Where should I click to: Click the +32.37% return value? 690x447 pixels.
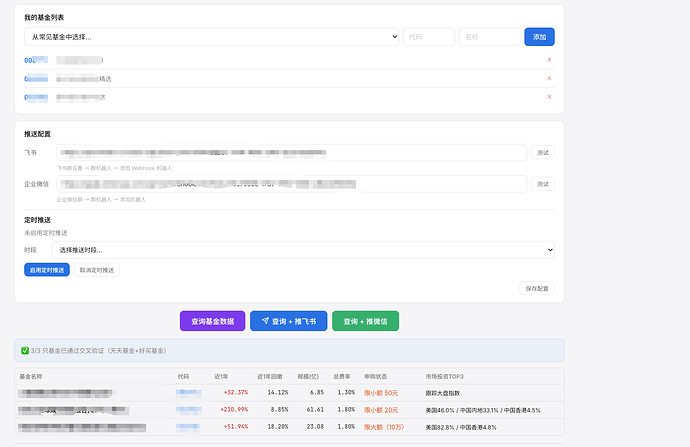point(236,392)
